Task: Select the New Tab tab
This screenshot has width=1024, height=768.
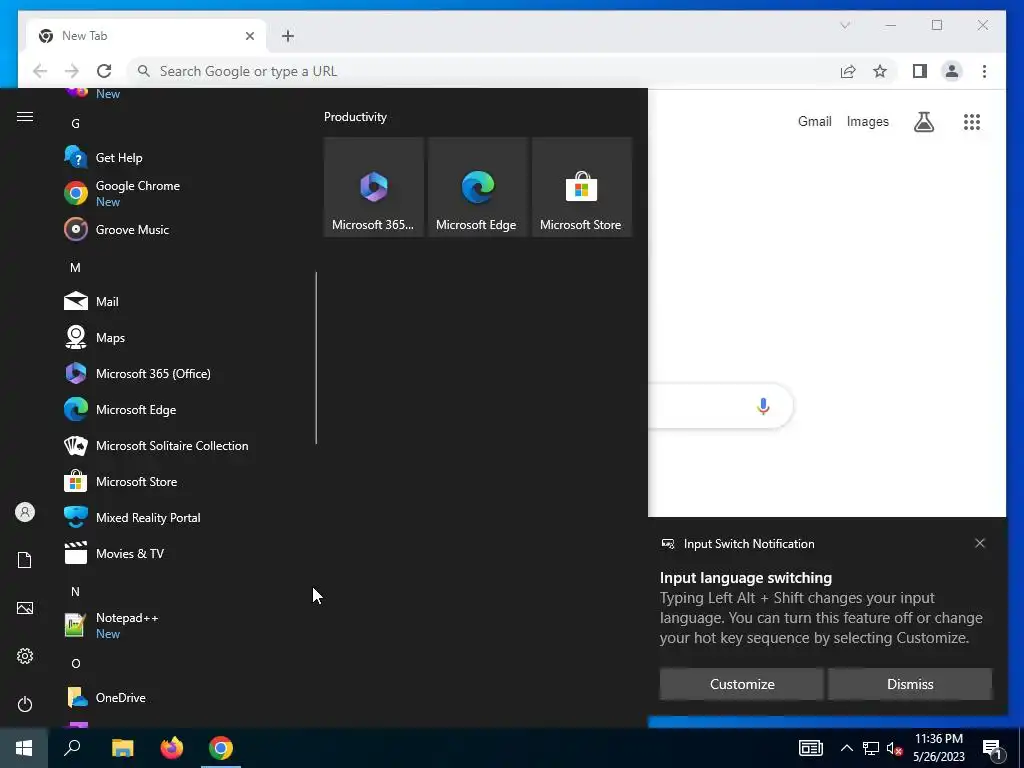Action: pyautogui.click(x=146, y=36)
